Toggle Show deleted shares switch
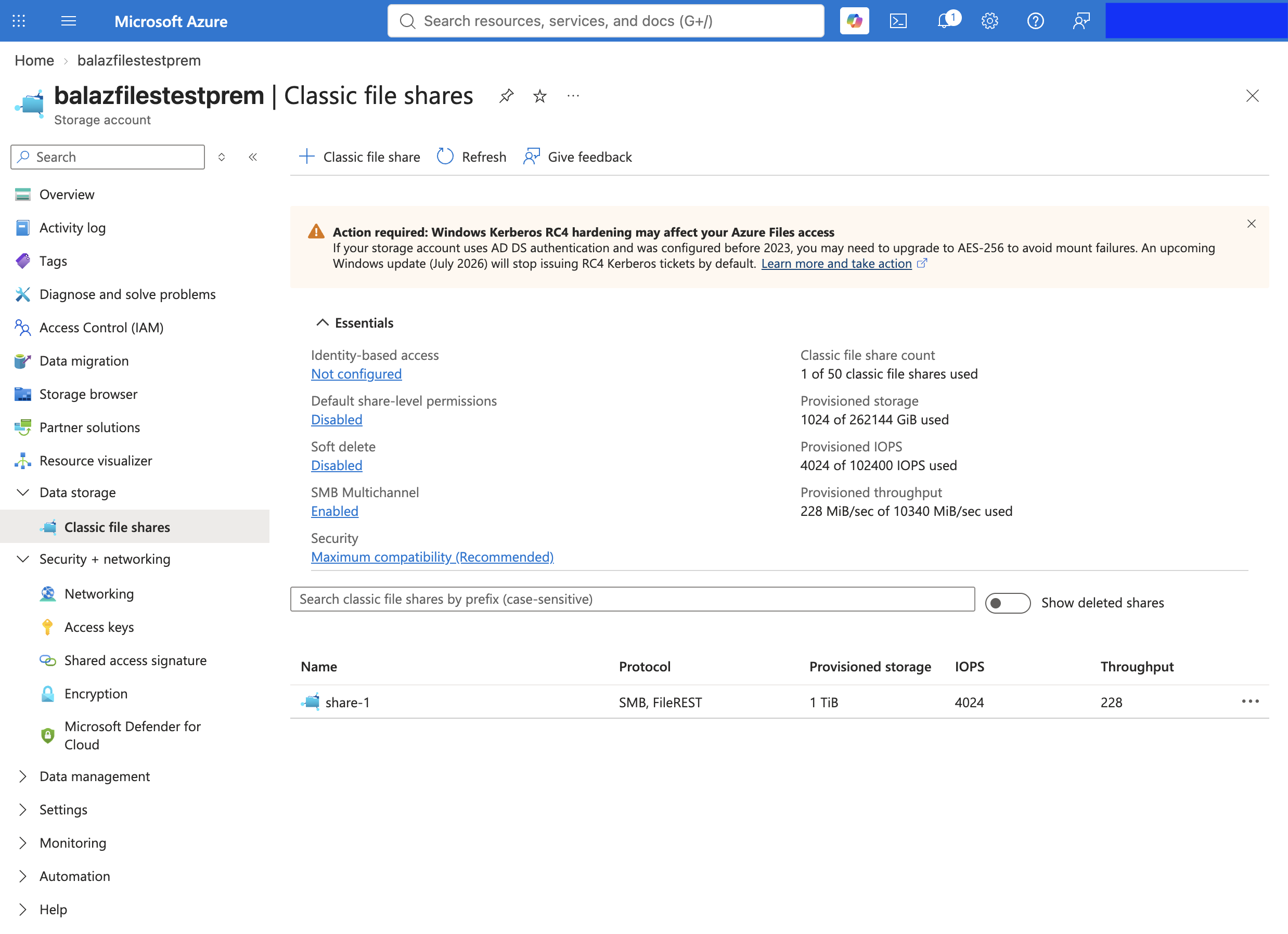1288x934 pixels. point(1008,603)
